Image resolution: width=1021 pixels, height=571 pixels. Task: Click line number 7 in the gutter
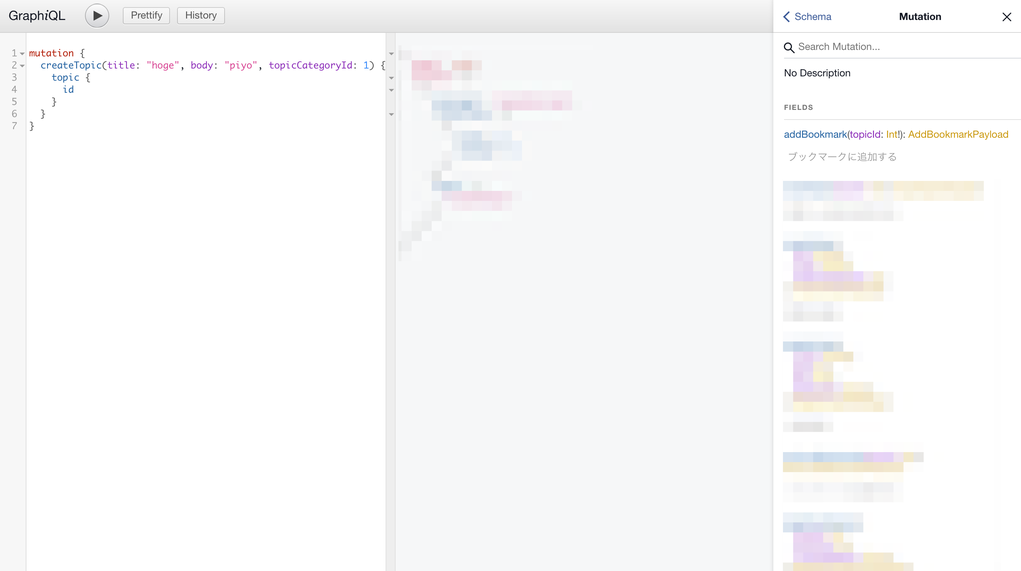pyautogui.click(x=14, y=126)
